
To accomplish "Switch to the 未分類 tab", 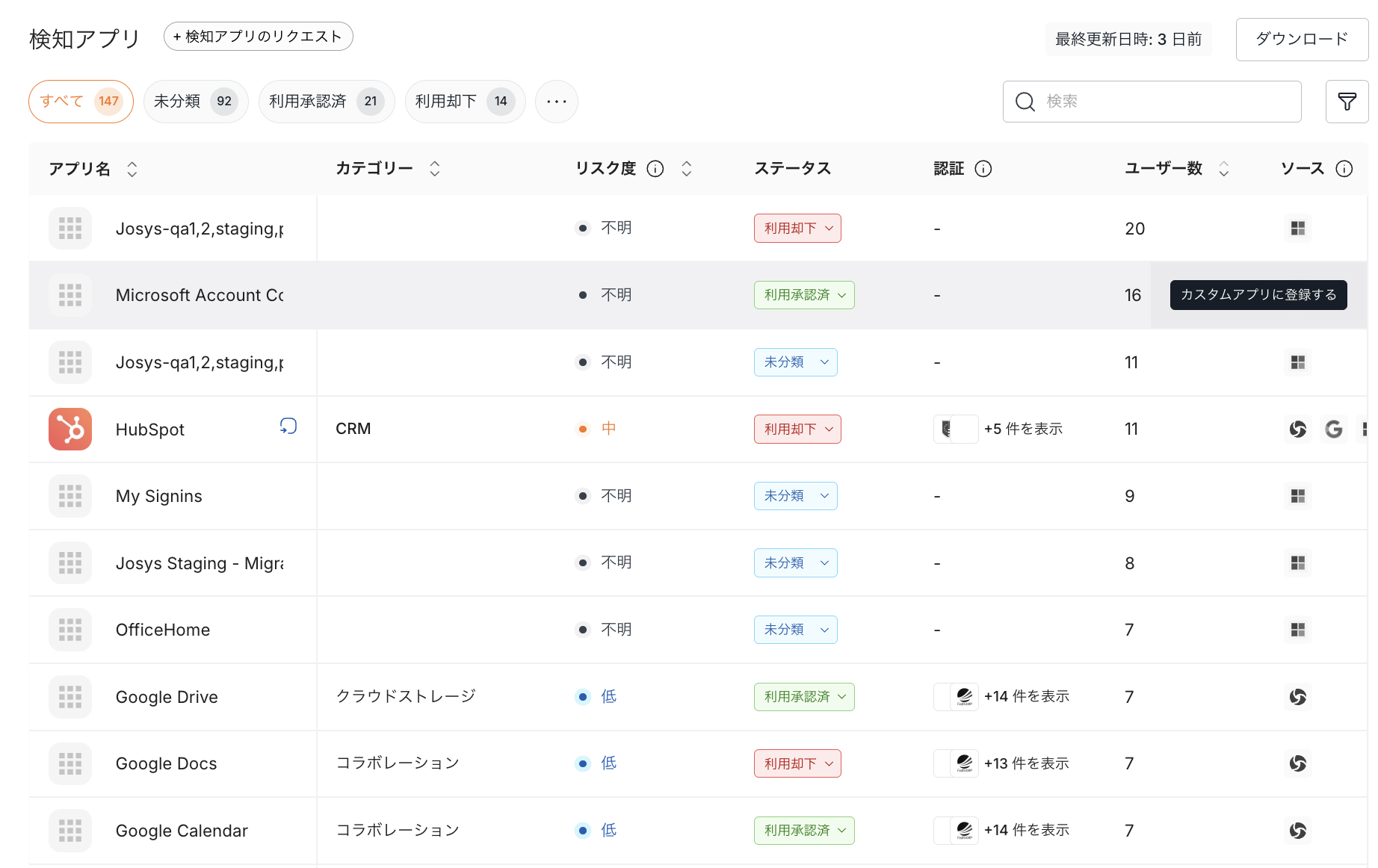I will [x=195, y=102].
